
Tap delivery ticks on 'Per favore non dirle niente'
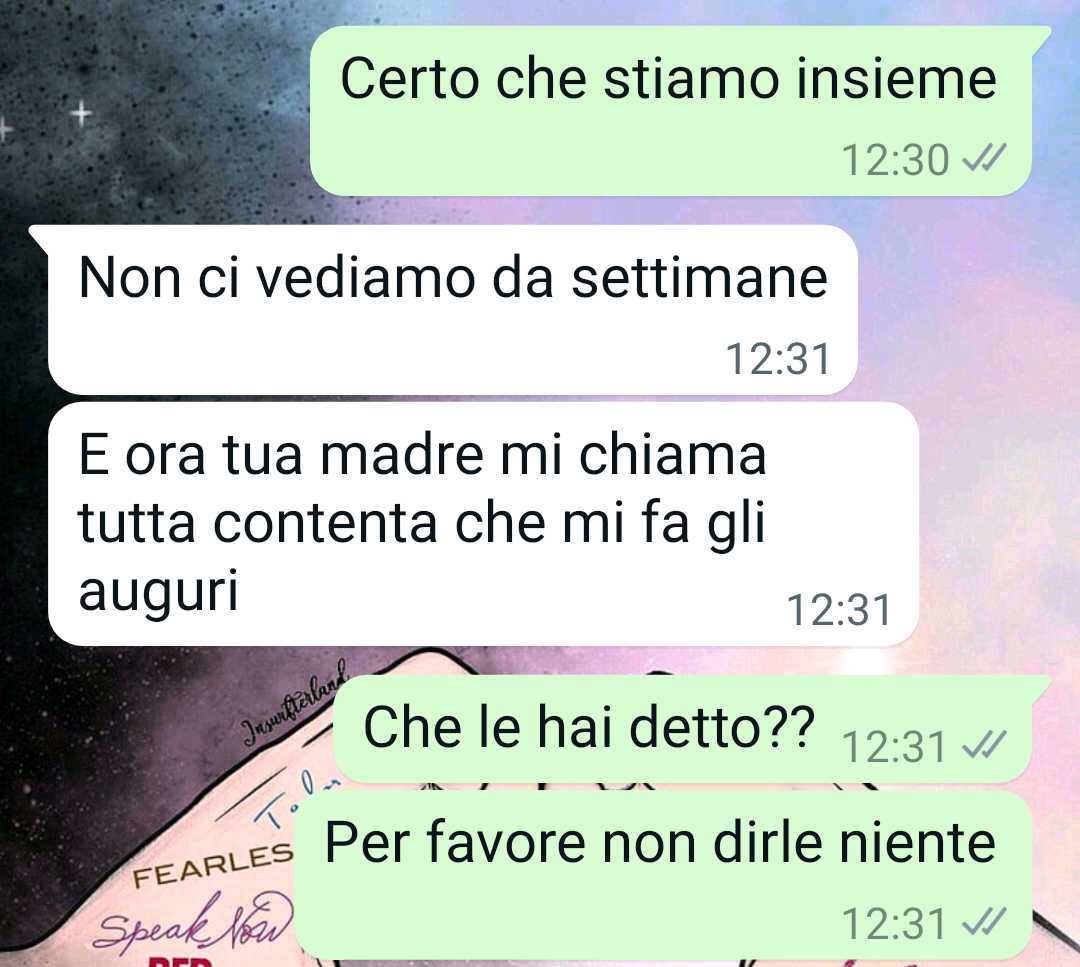coord(984,923)
